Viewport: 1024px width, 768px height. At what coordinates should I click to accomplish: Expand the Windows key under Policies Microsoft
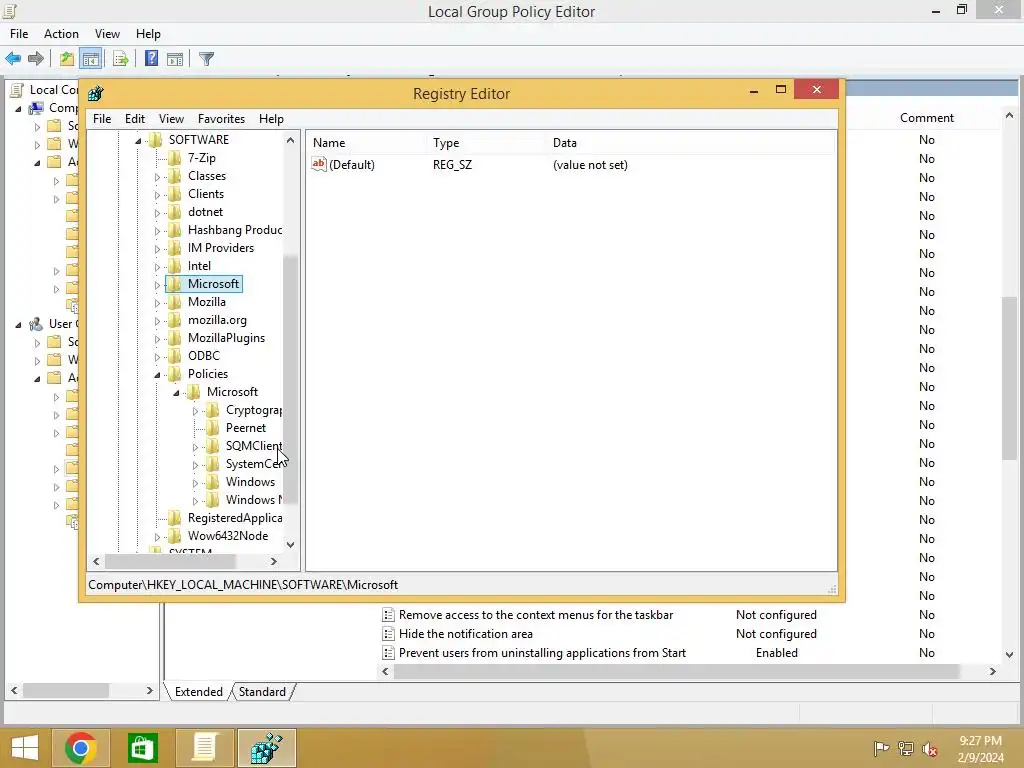click(195, 483)
